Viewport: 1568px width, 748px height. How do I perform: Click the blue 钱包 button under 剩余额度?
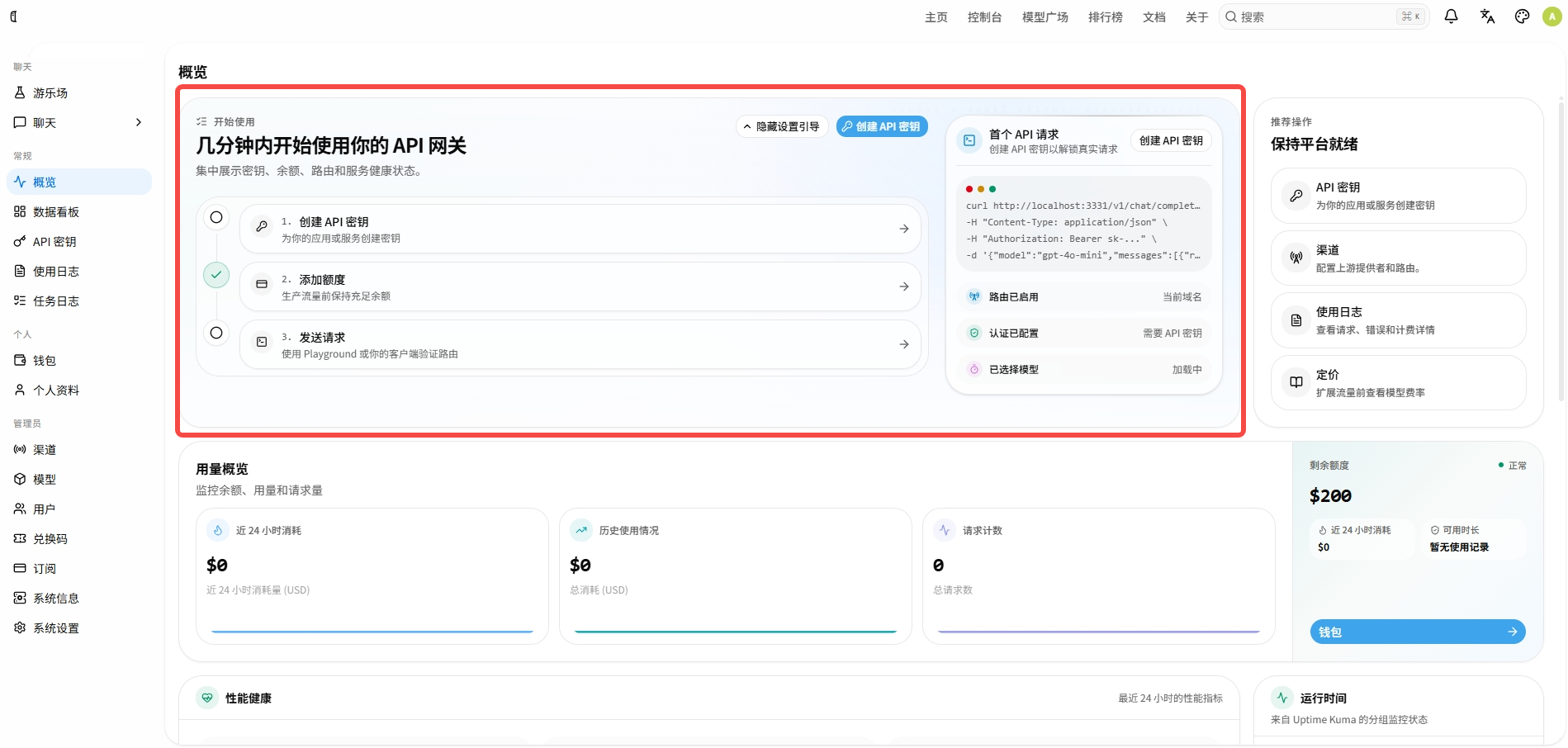(1418, 632)
